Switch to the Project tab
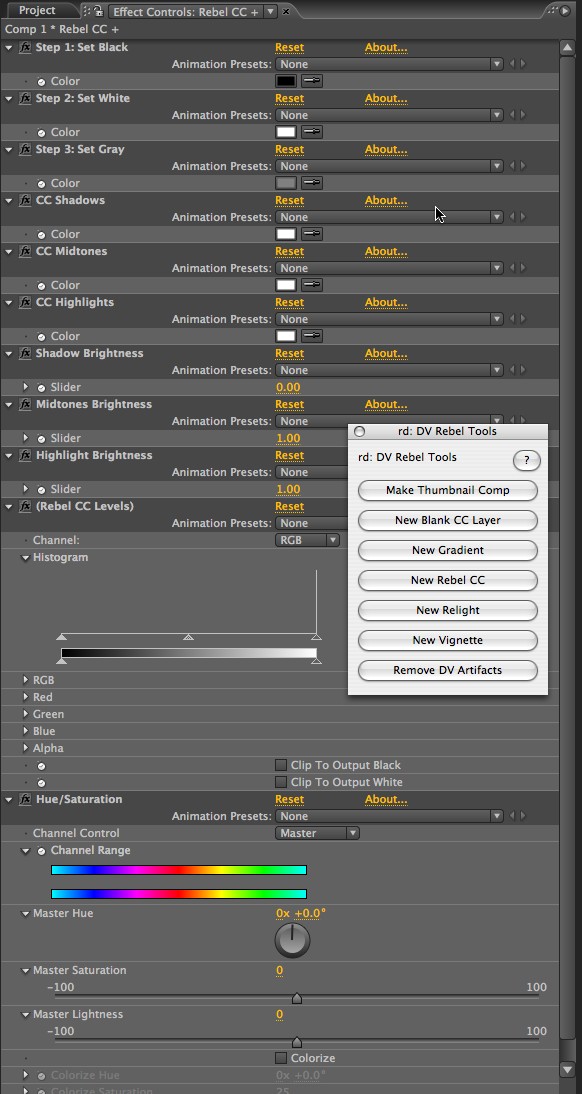582x1094 pixels. pyautogui.click(x=37, y=10)
